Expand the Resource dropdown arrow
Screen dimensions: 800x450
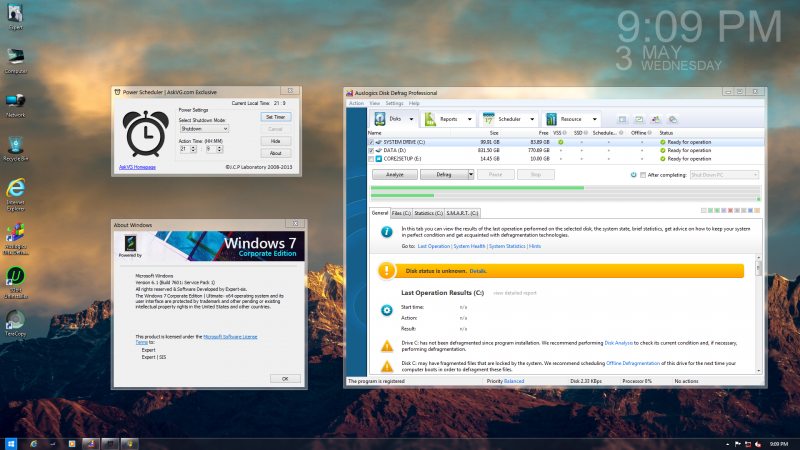point(594,119)
